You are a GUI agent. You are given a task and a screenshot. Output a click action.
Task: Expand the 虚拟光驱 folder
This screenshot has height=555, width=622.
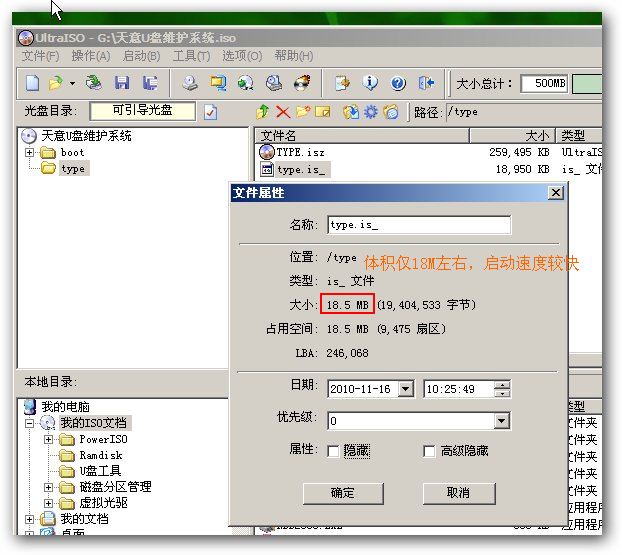tap(48, 503)
